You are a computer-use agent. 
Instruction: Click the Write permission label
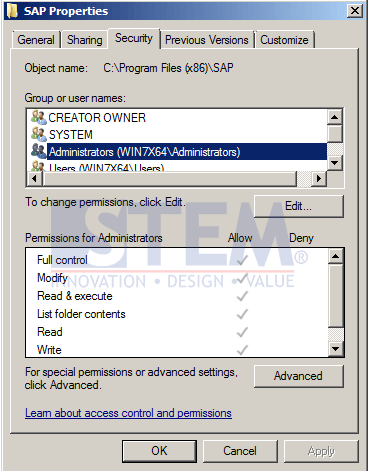[x=49, y=350]
